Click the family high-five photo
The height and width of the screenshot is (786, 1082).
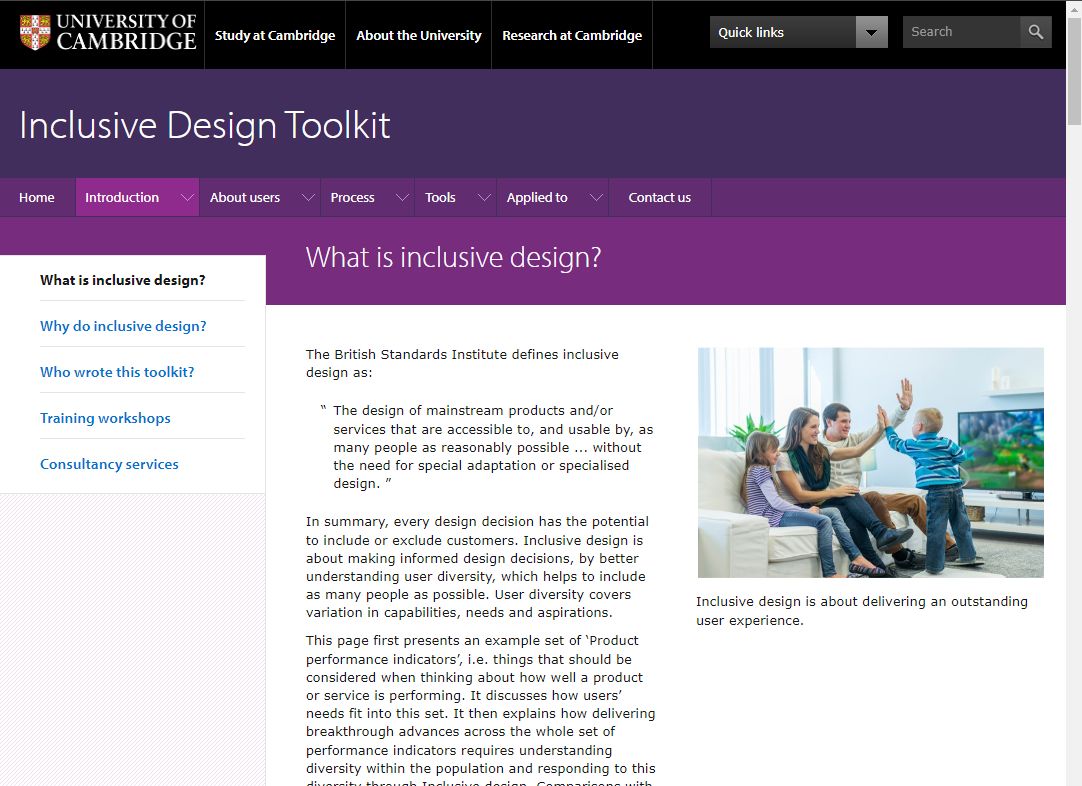[870, 462]
